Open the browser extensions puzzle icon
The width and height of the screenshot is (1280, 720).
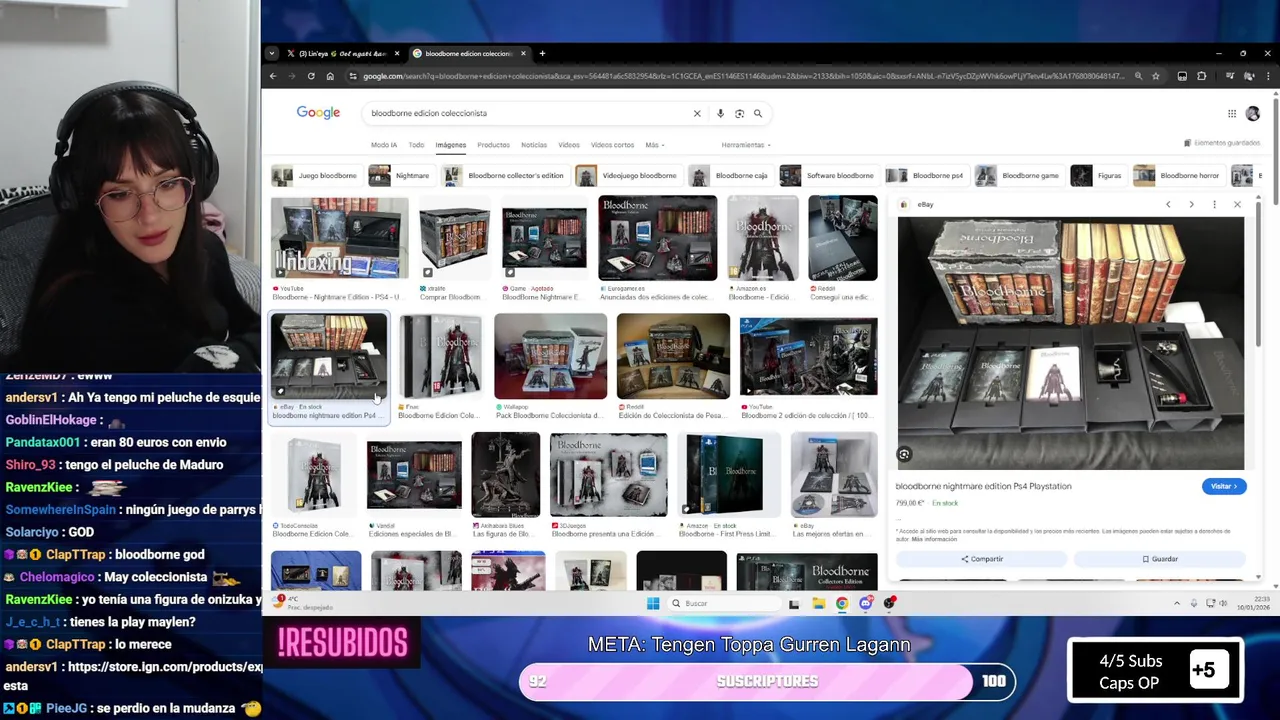1202,76
